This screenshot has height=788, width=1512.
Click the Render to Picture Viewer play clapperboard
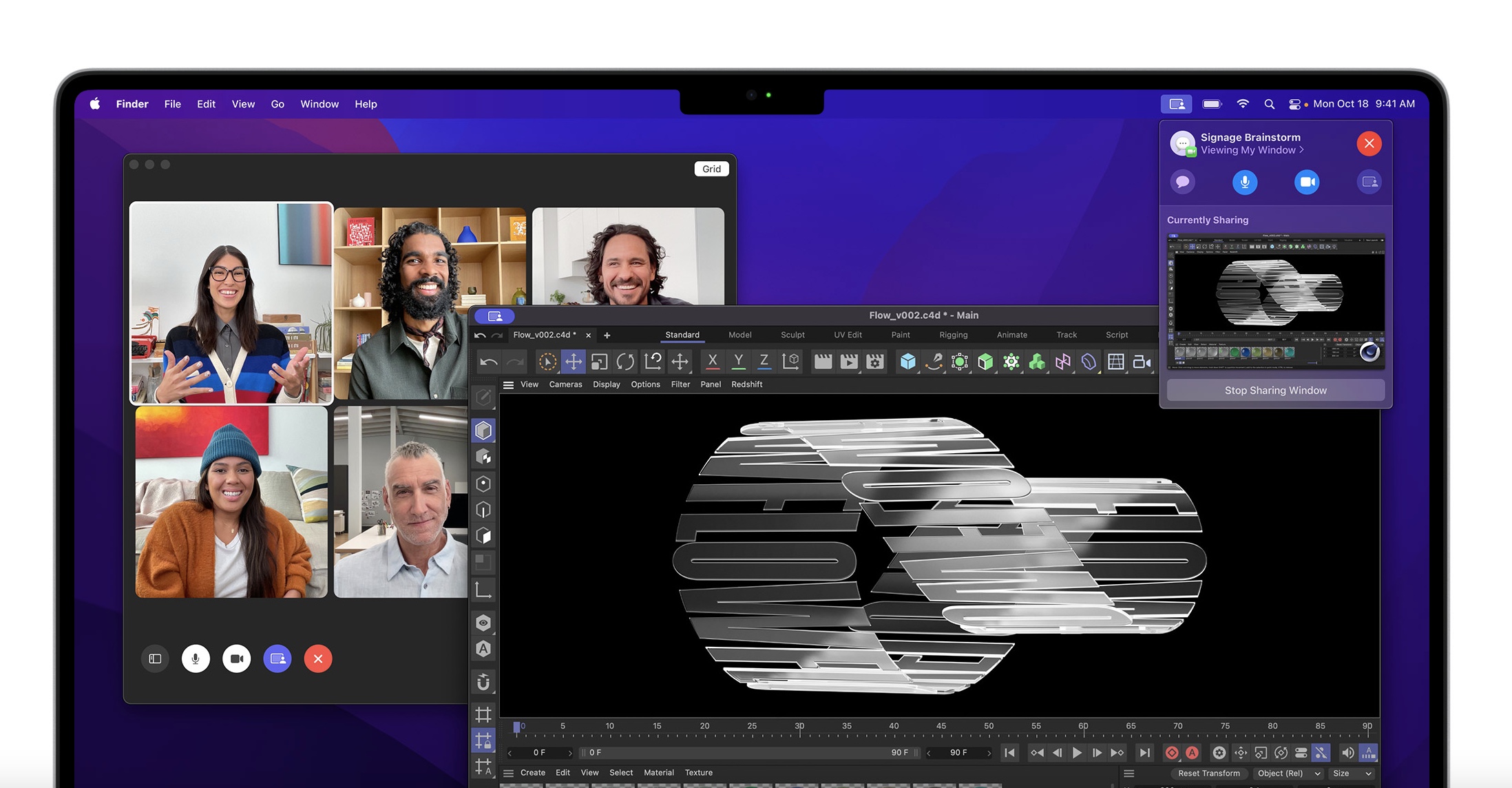click(849, 361)
